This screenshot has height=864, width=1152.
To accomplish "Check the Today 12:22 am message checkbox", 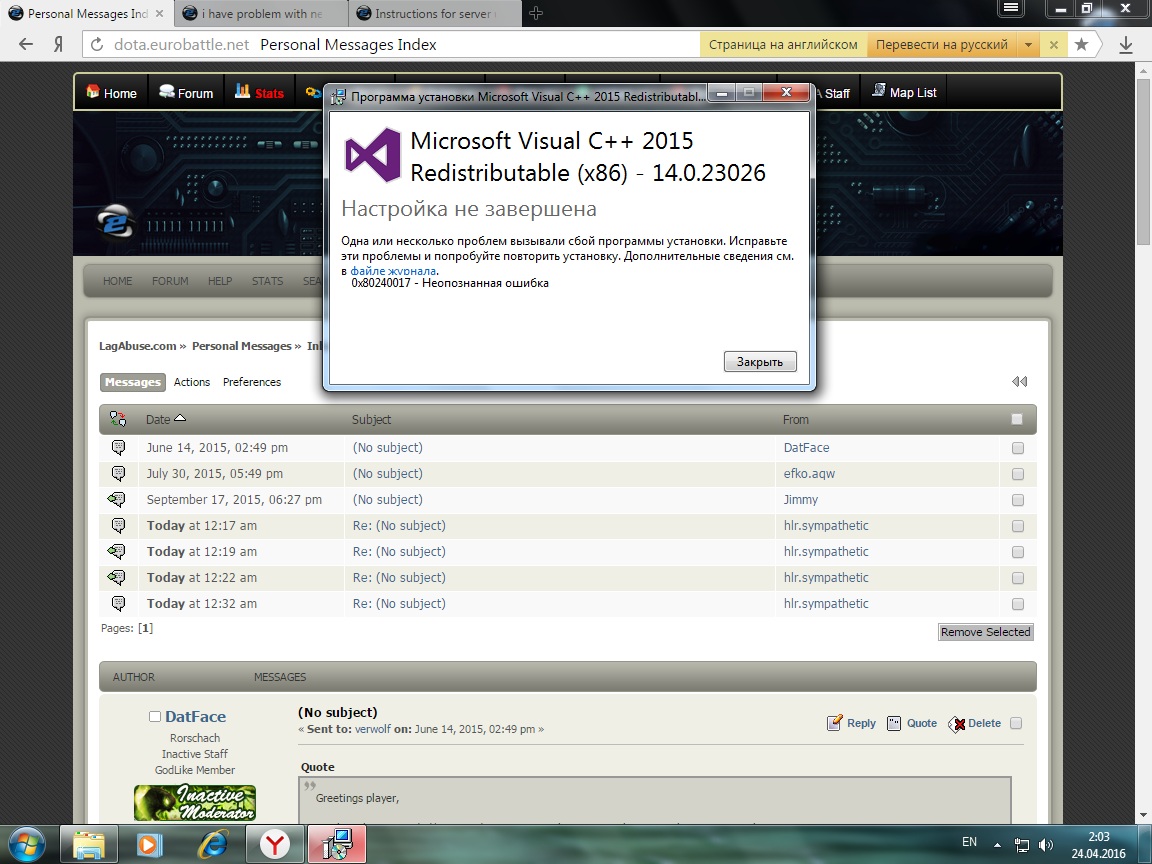I will (x=1018, y=578).
